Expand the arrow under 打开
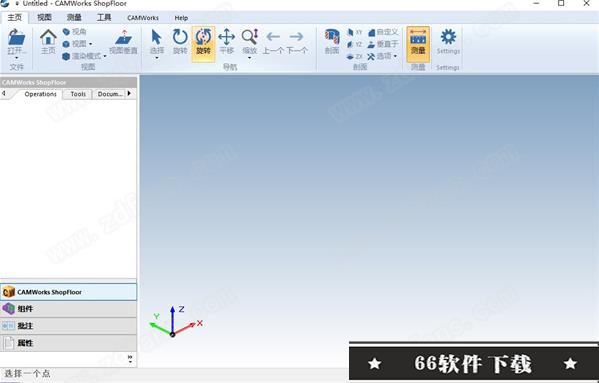599x383 pixels. click(x=16, y=58)
